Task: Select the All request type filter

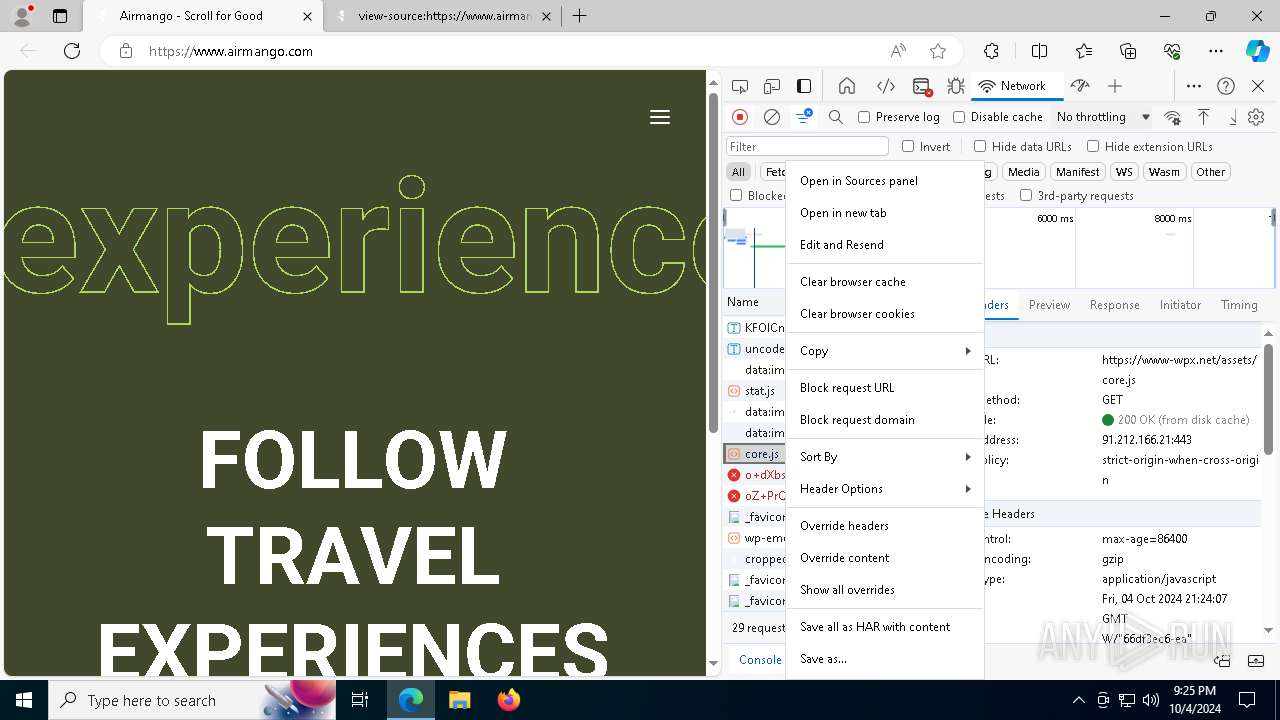Action: (738, 172)
